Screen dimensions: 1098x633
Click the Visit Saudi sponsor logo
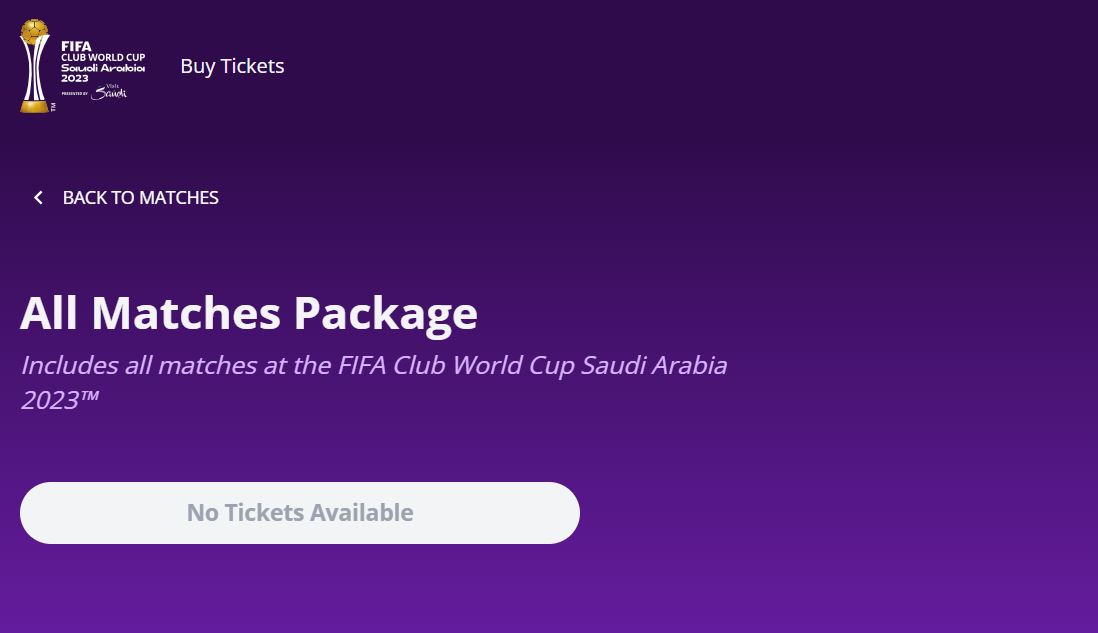[x=109, y=92]
